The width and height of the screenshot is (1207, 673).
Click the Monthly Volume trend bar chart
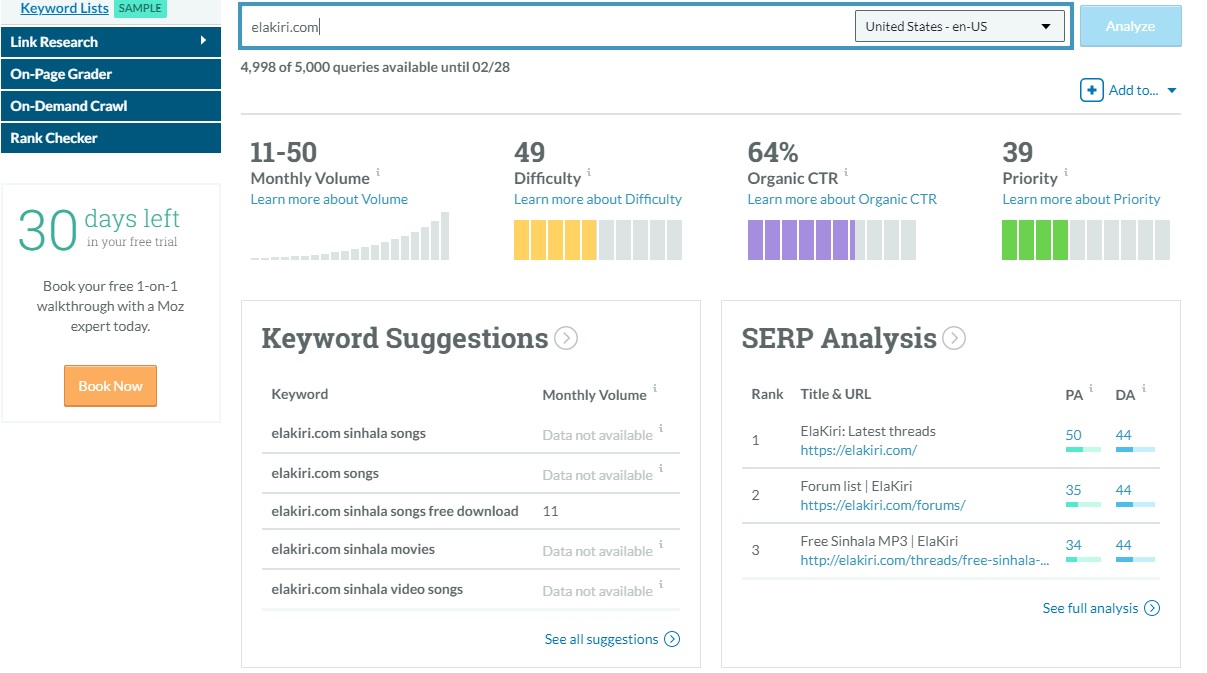[350, 236]
